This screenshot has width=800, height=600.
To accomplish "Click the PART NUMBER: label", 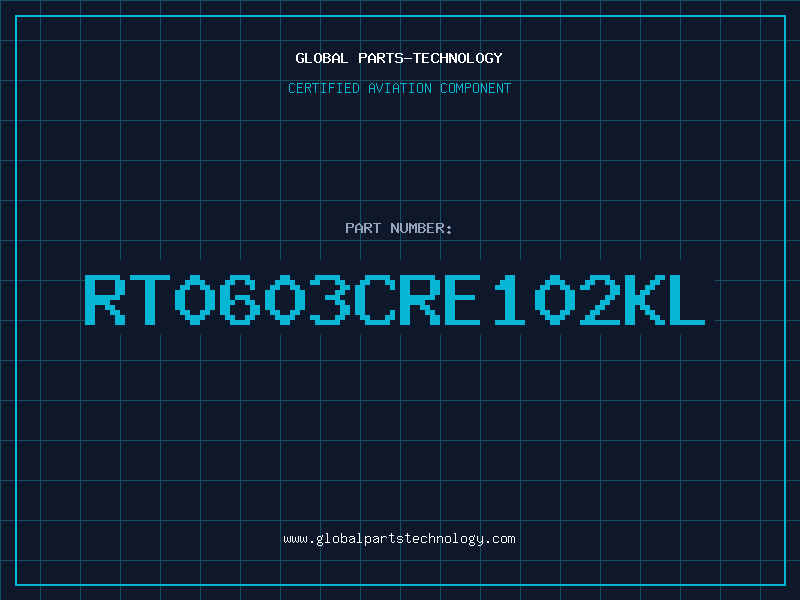I will pos(399,228).
